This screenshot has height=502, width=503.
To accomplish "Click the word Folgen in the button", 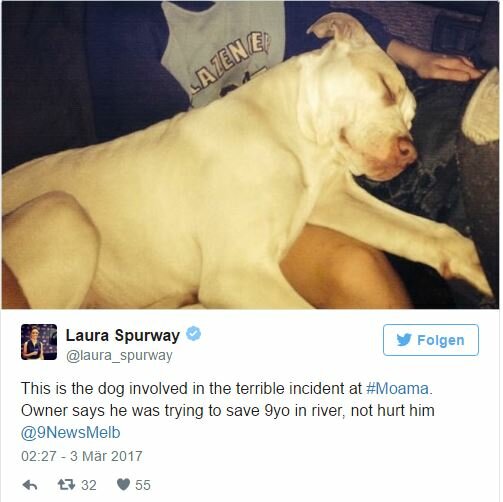I will point(441,340).
